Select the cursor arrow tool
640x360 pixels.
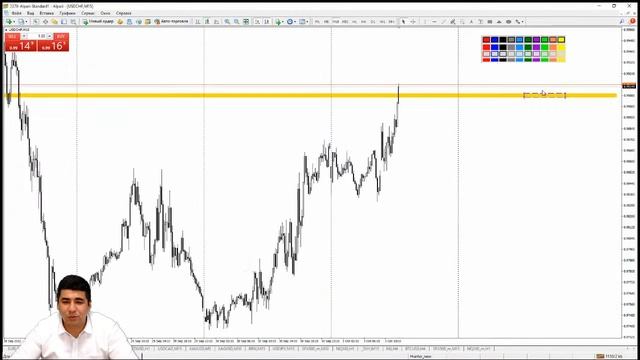(x=403, y=22)
